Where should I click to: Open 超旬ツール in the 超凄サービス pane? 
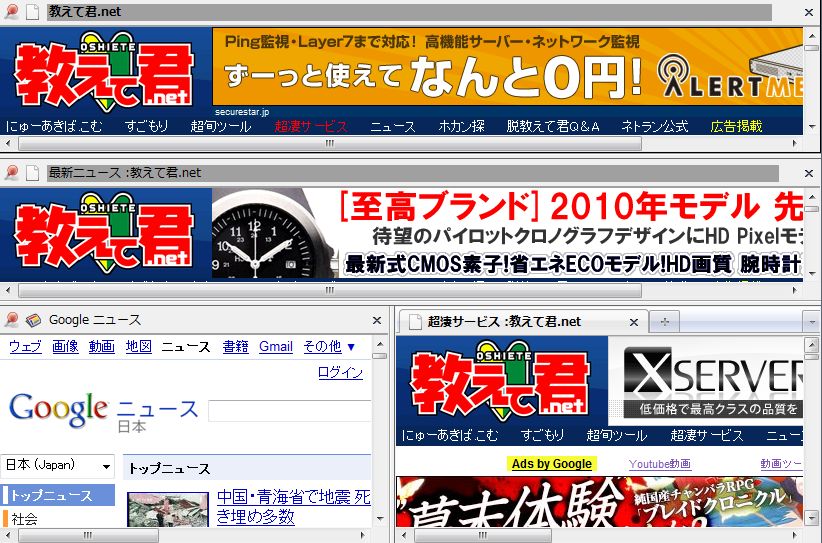616,436
